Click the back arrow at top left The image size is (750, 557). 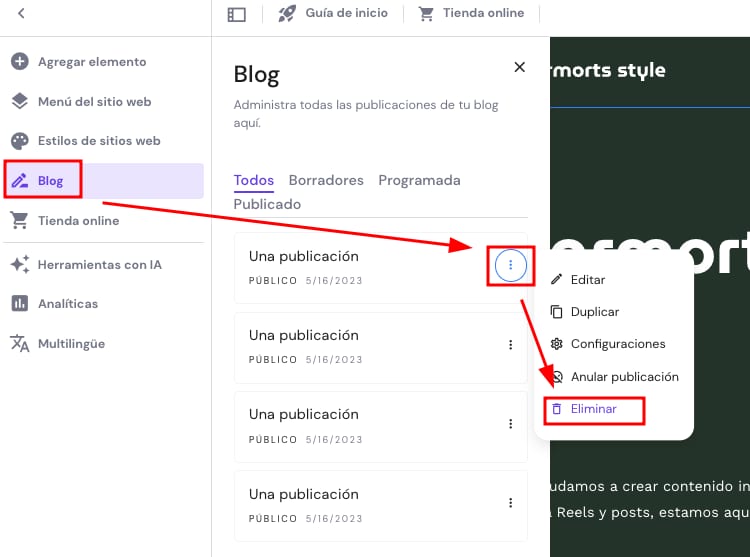point(22,13)
